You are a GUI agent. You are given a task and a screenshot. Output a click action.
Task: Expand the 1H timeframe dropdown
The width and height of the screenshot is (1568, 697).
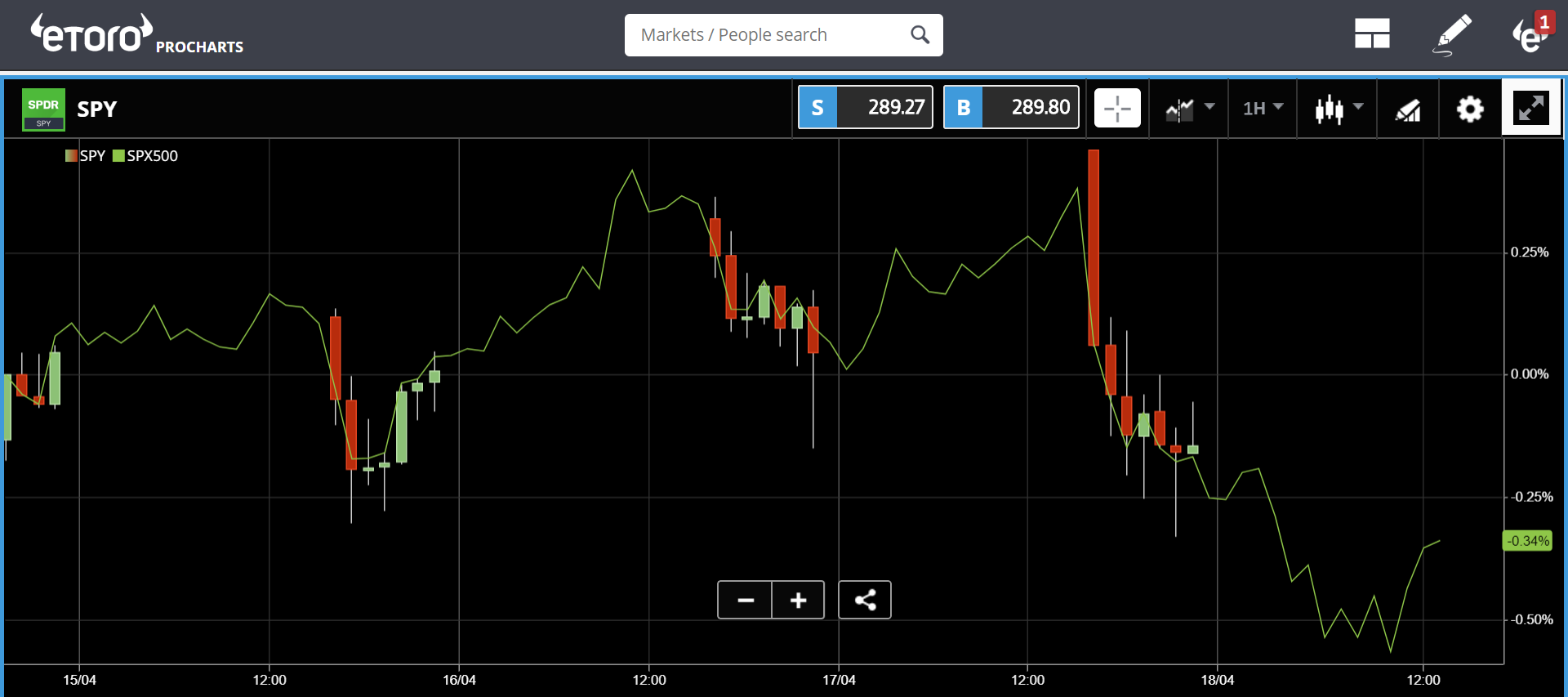pos(1263,109)
